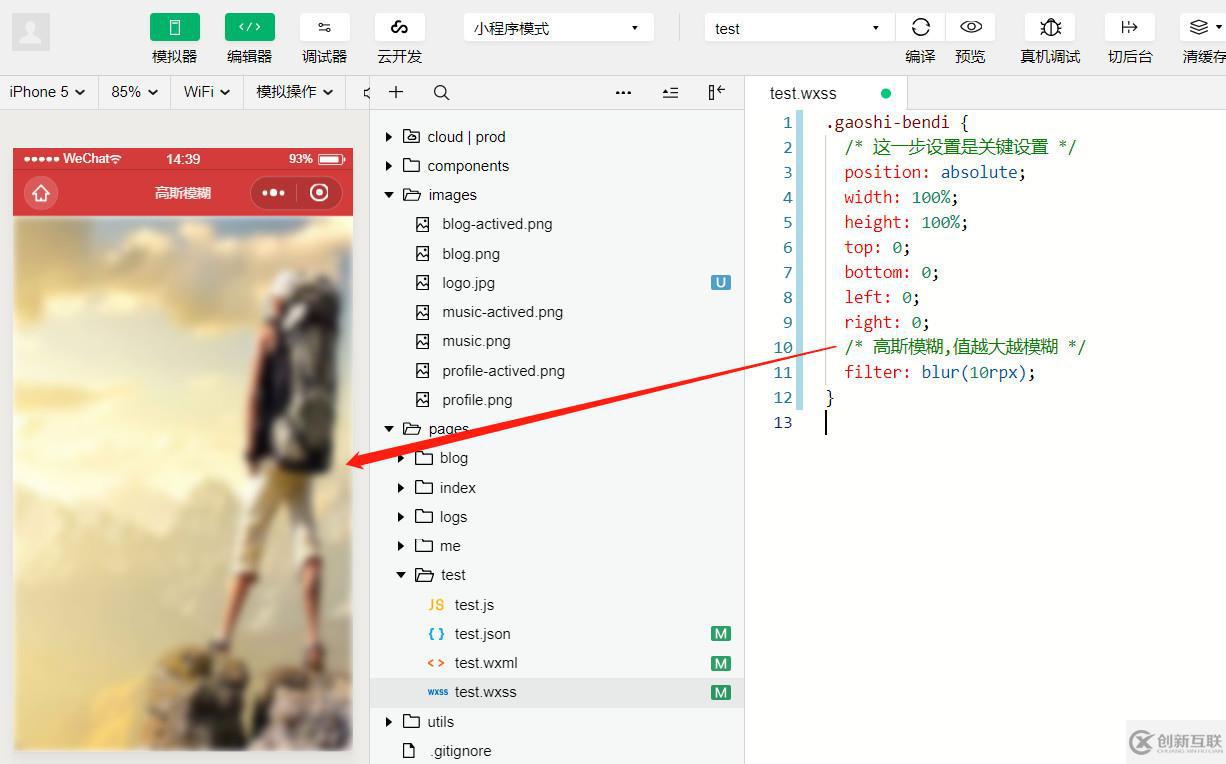This screenshot has width=1226, height=764.
Task: Click line number 11 in editor gutter
Action: [782, 372]
